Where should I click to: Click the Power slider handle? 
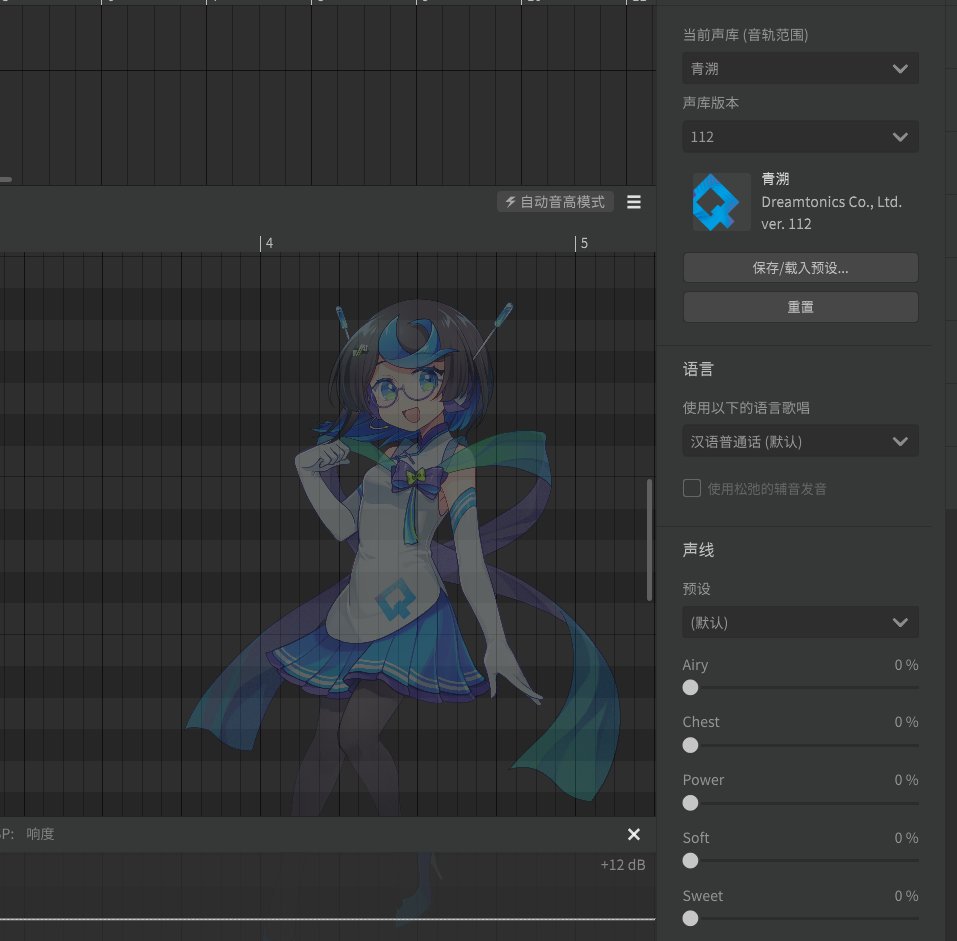tap(690, 803)
